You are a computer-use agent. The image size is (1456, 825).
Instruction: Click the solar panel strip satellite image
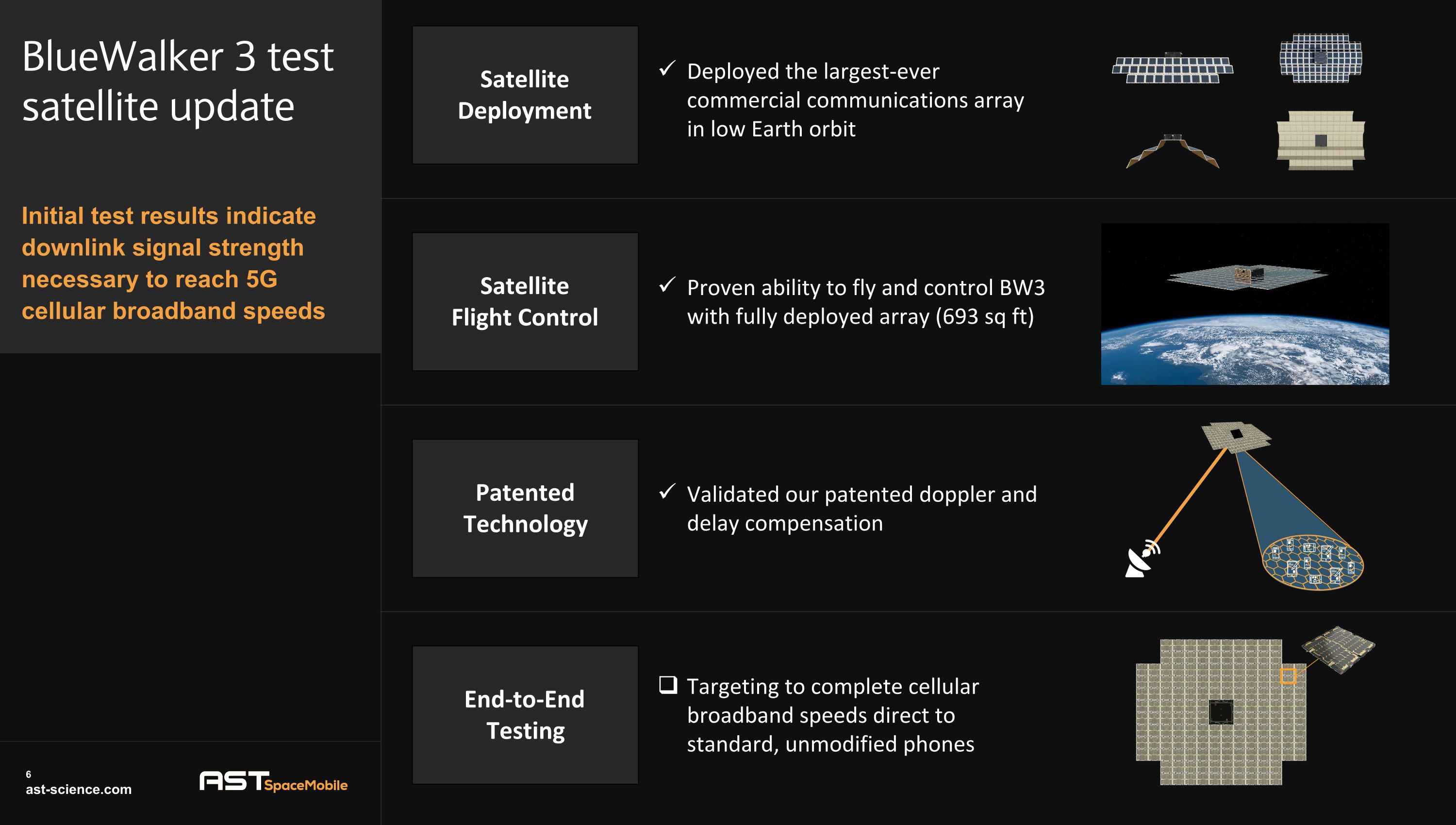1172,69
